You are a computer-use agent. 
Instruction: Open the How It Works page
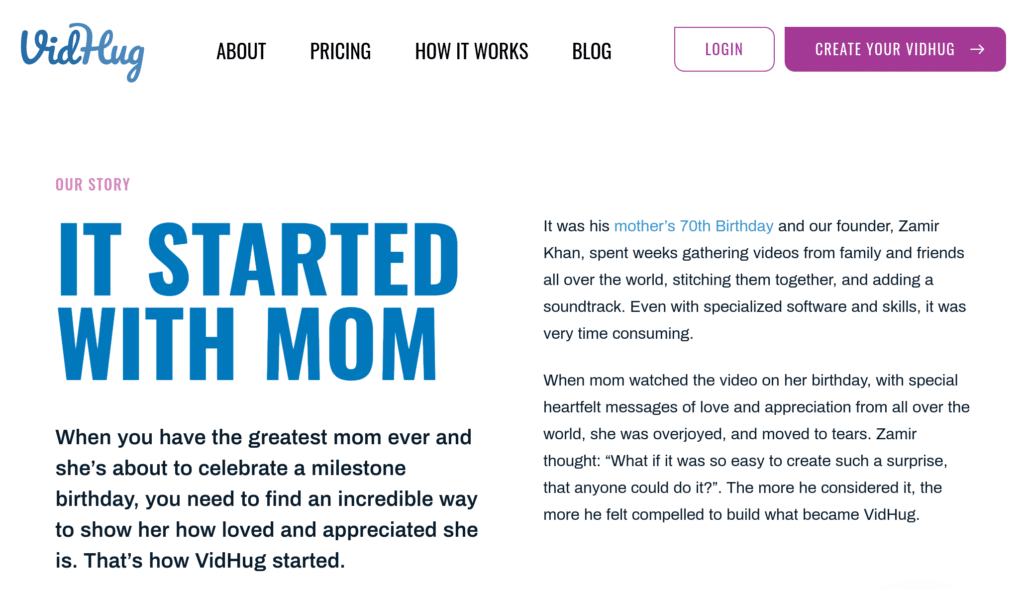(471, 51)
